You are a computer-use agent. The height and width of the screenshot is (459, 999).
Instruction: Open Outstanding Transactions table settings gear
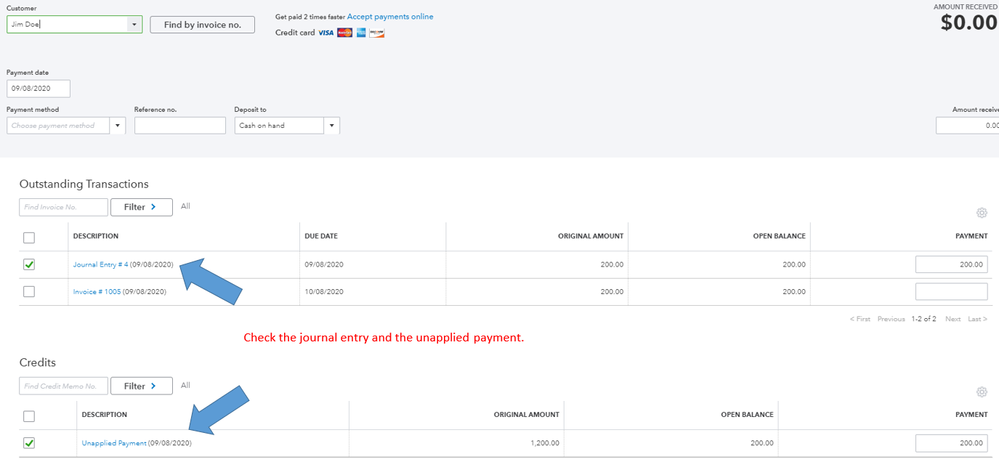981,212
